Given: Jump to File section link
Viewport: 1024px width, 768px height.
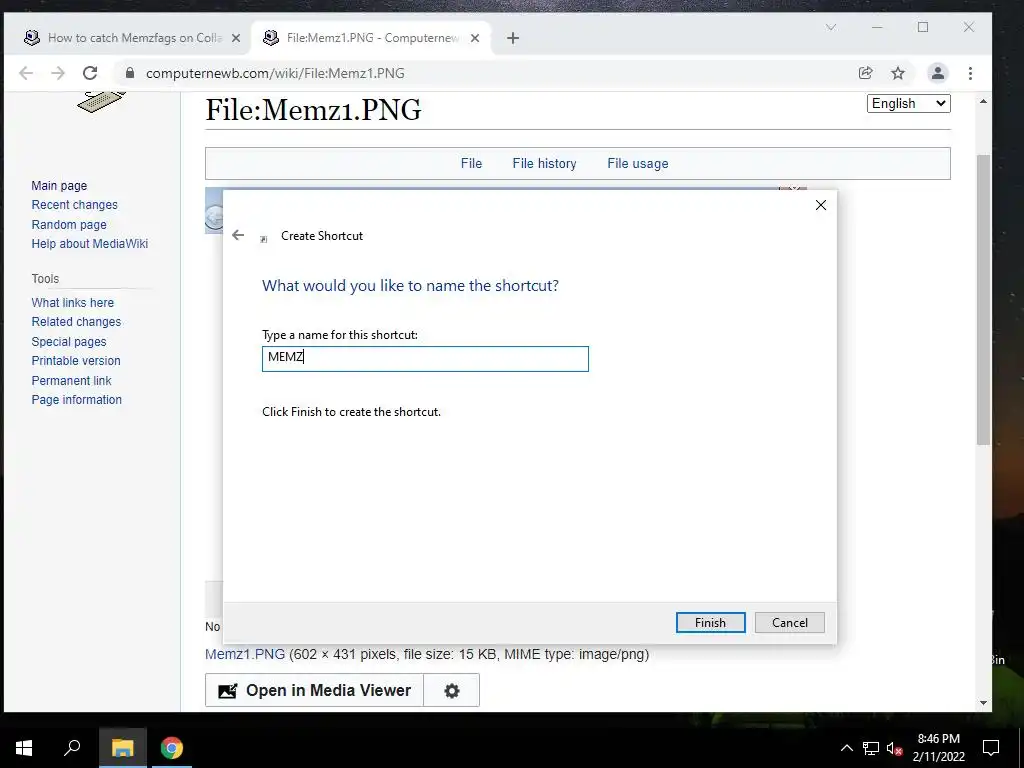Looking at the screenshot, I should point(471,163).
